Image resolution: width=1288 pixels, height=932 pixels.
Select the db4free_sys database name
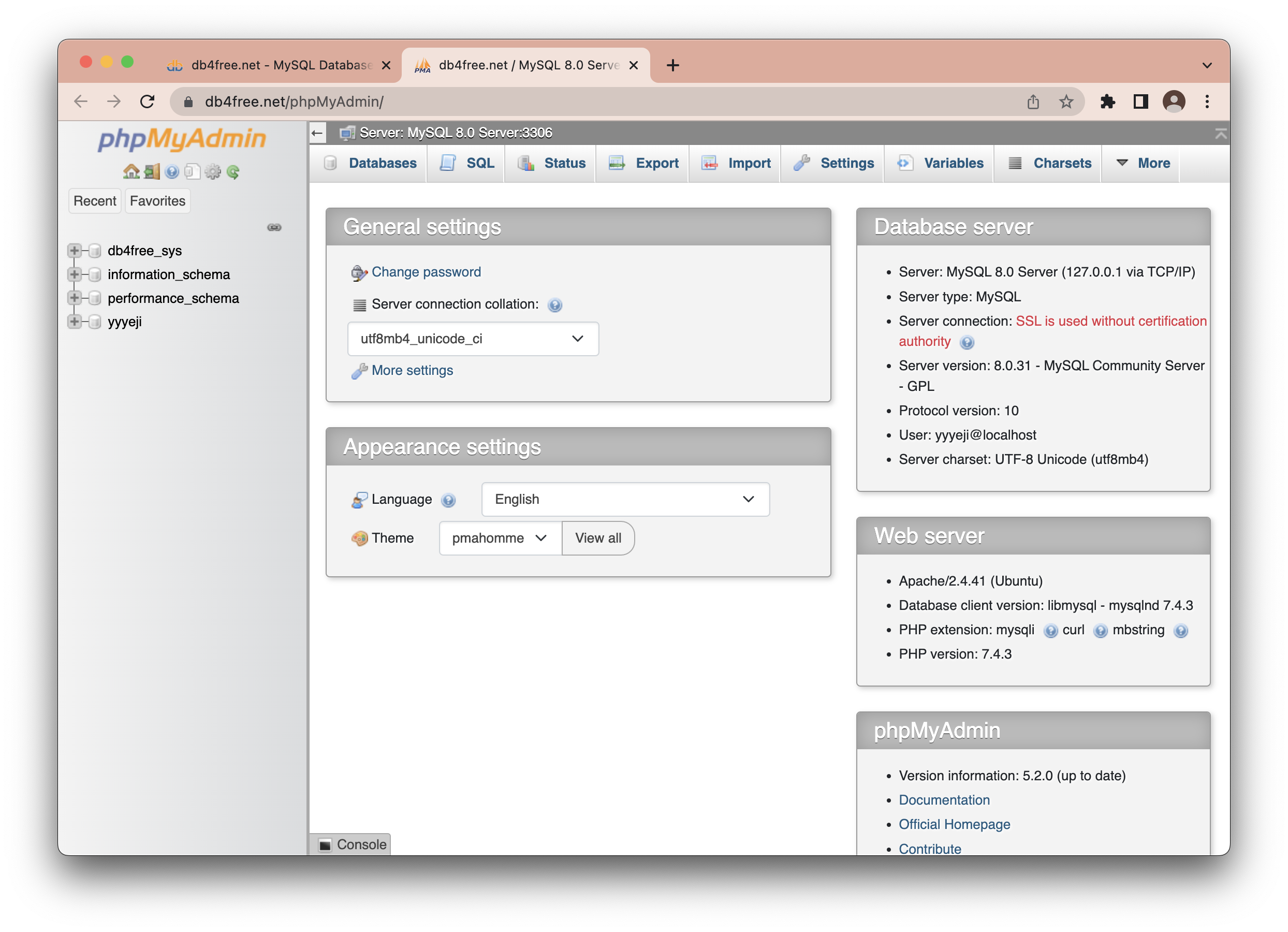[145, 251]
